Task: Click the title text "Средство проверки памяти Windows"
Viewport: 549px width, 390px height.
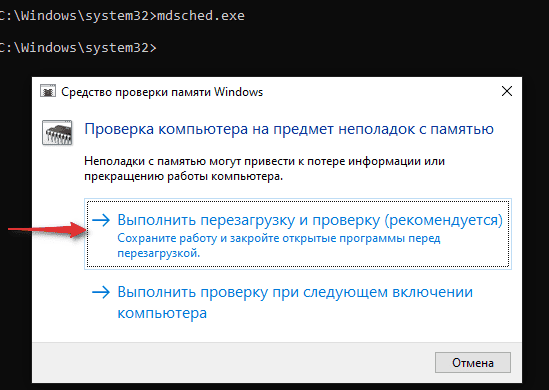Action: point(162,92)
